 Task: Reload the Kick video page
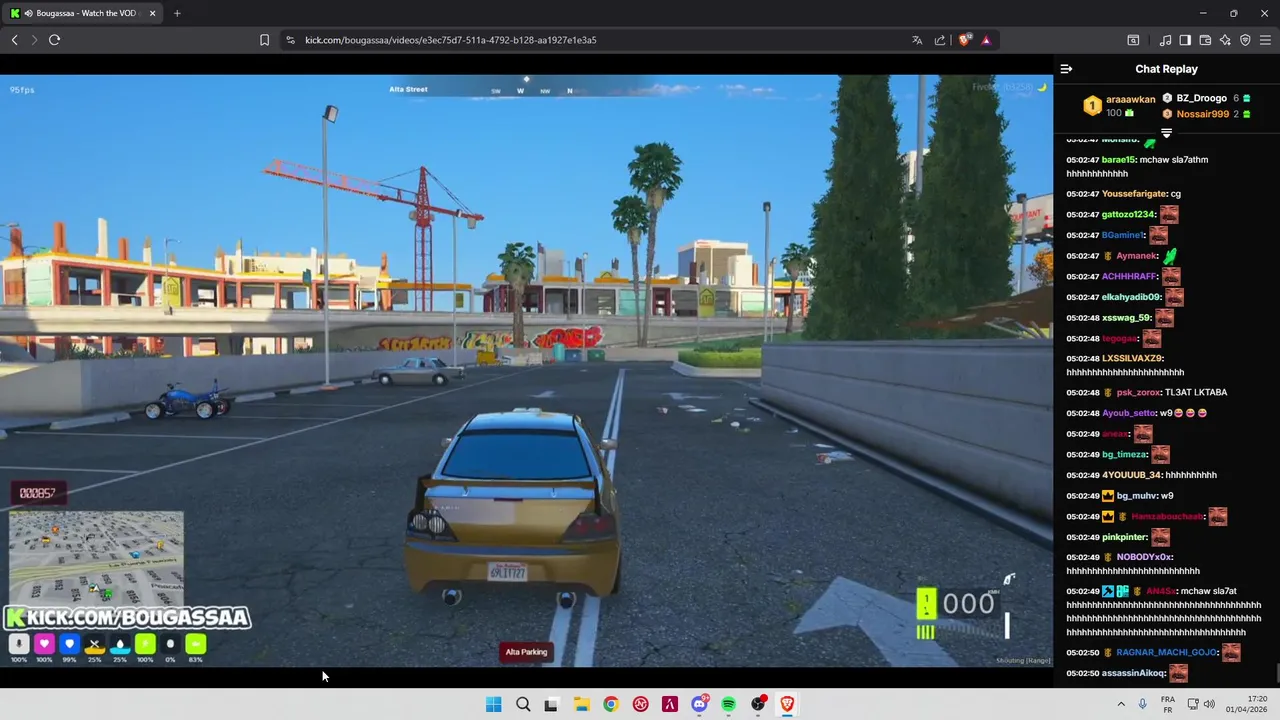[x=54, y=40]
